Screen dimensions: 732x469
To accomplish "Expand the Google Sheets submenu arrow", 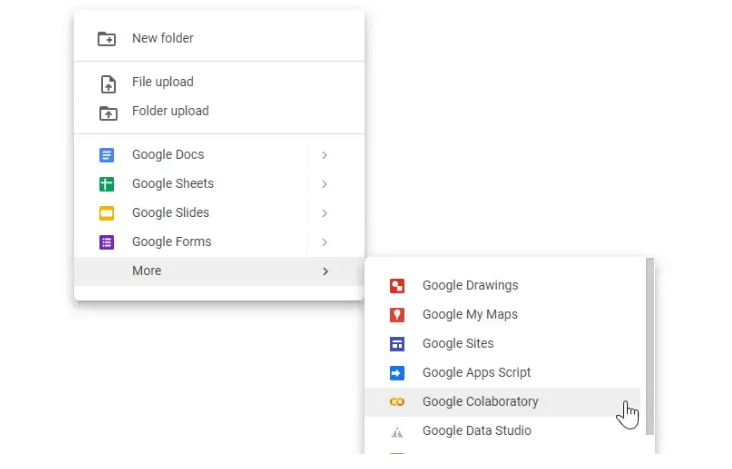I will coord(324,184).
